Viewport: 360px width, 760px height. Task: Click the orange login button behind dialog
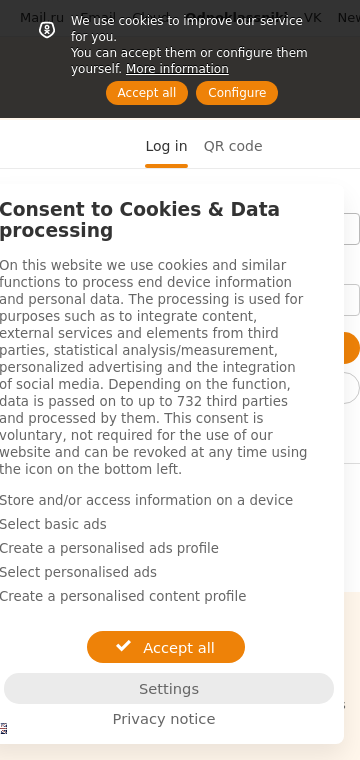(352, 348)
